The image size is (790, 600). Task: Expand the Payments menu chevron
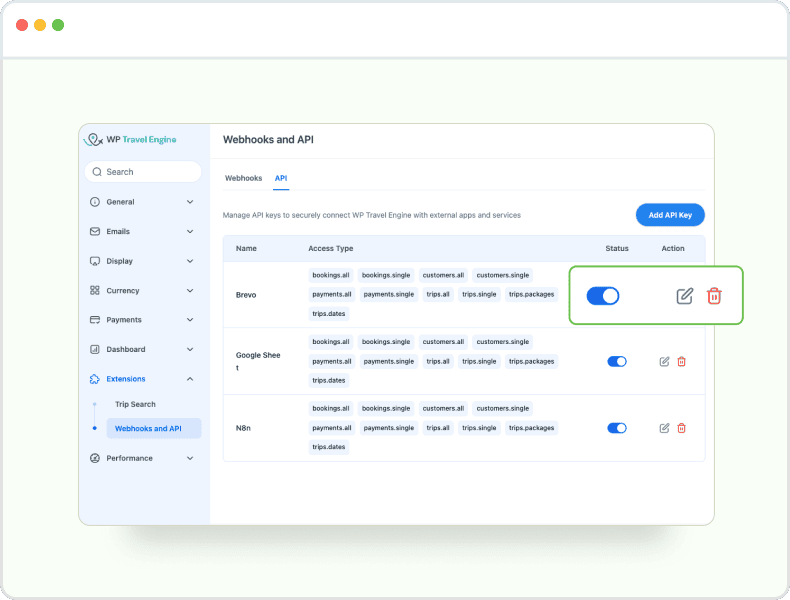tap(190, 319)
